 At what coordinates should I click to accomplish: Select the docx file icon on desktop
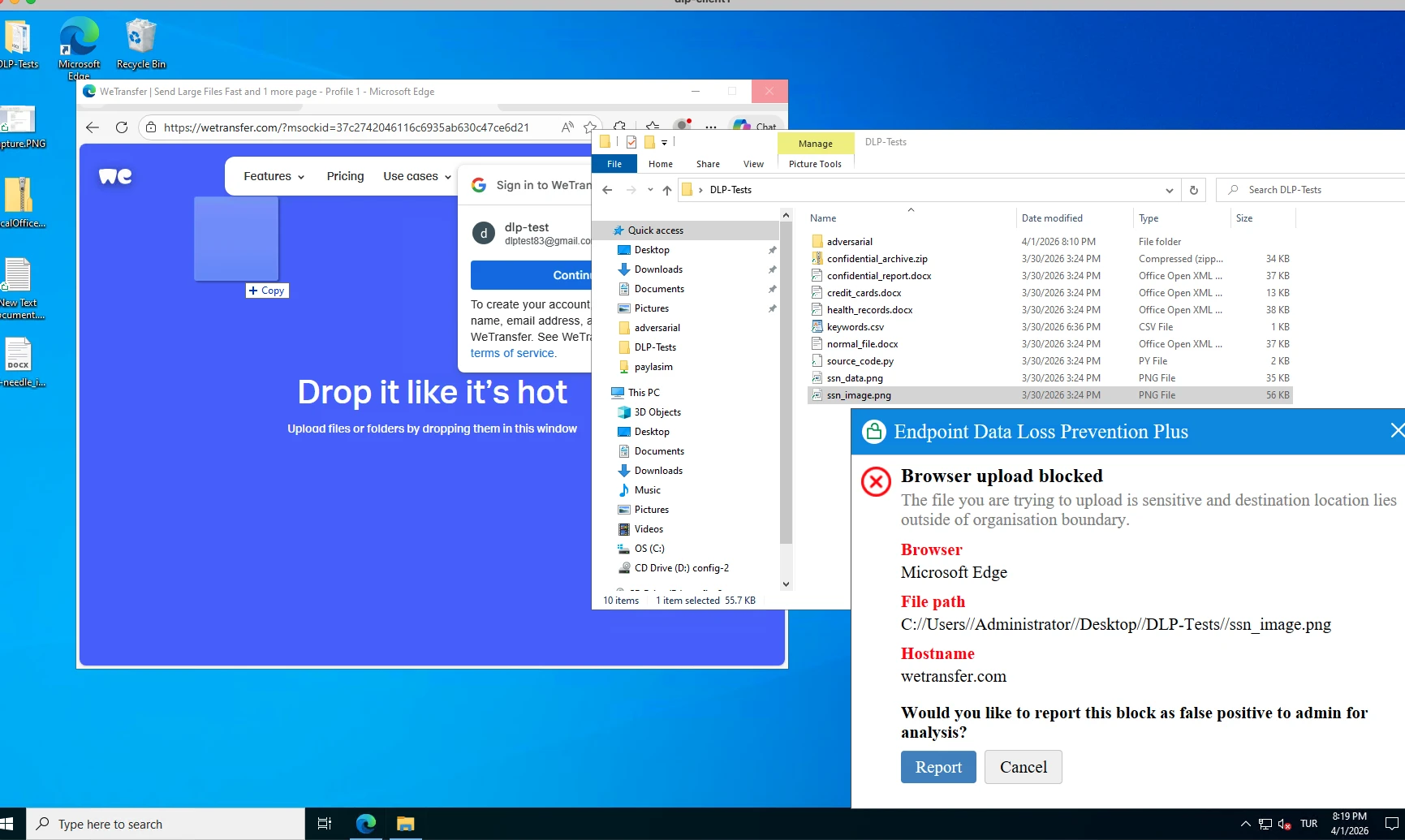pos(19,363)
